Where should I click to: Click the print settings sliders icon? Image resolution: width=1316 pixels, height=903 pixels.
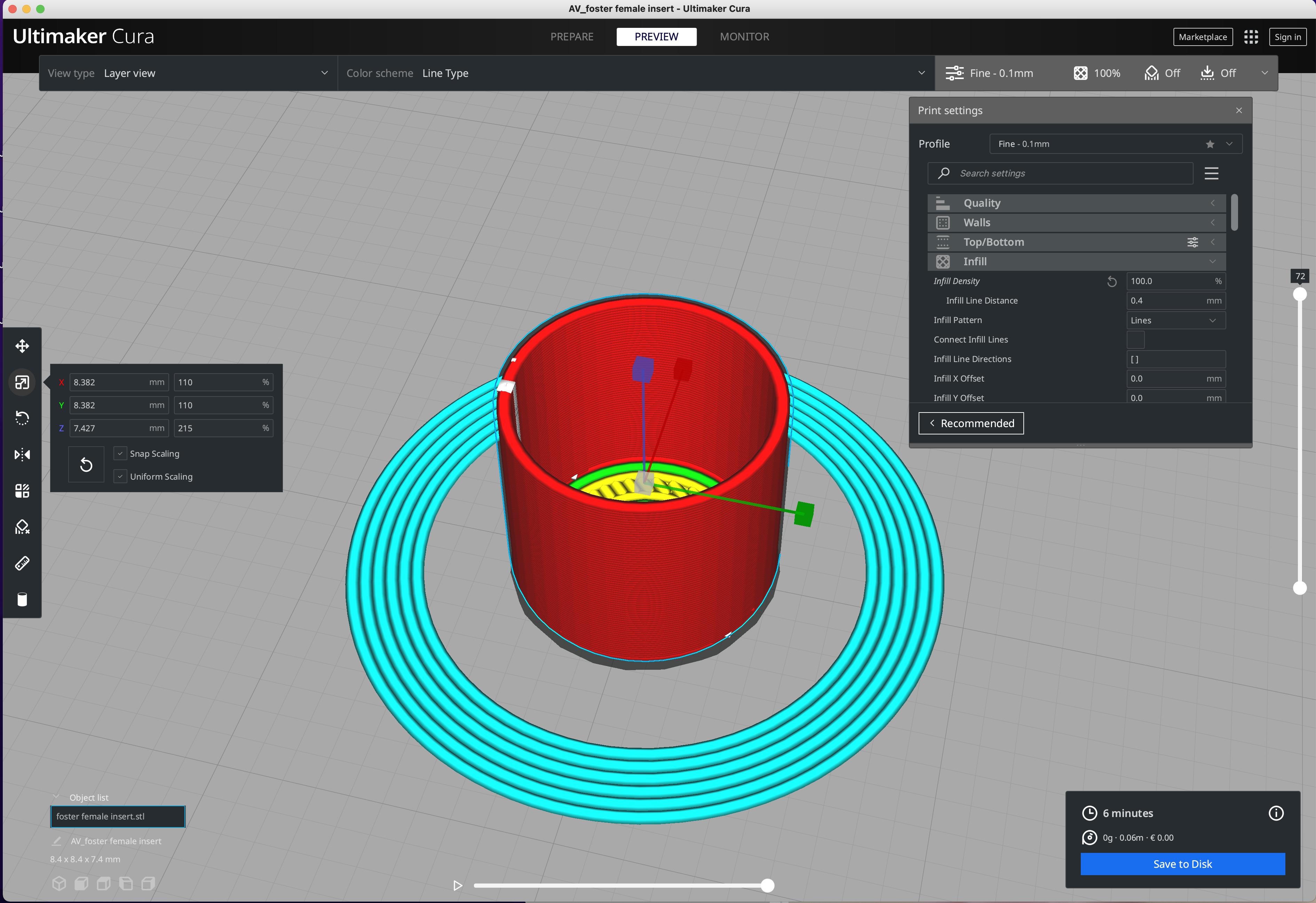point(954,73)
